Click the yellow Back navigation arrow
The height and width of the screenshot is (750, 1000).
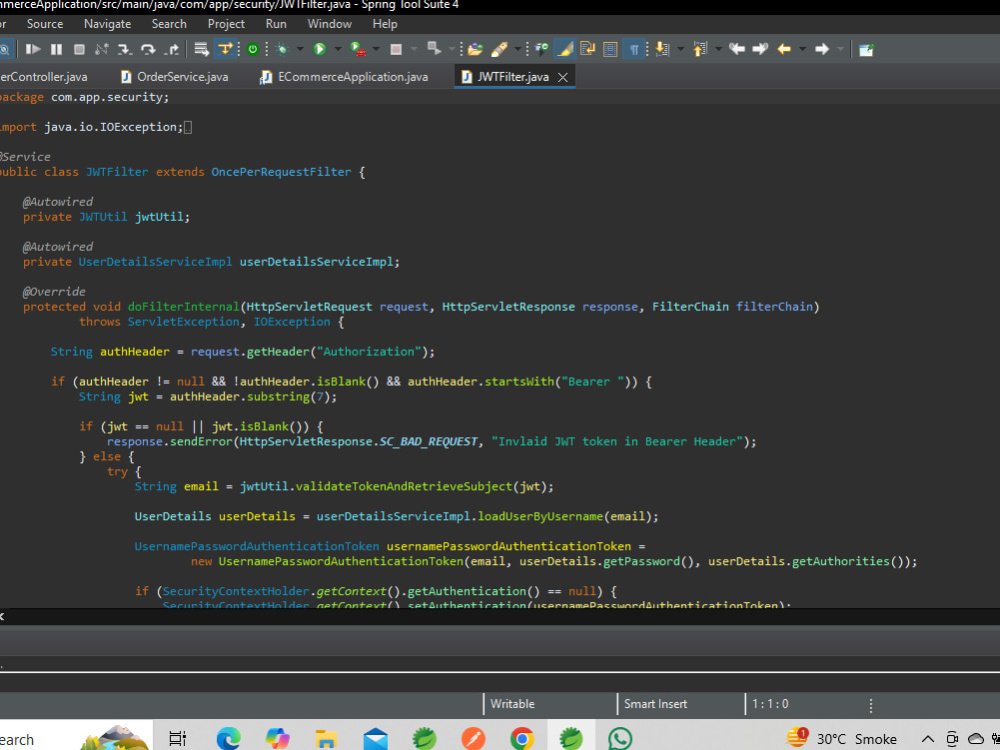(x=784, y=49)
